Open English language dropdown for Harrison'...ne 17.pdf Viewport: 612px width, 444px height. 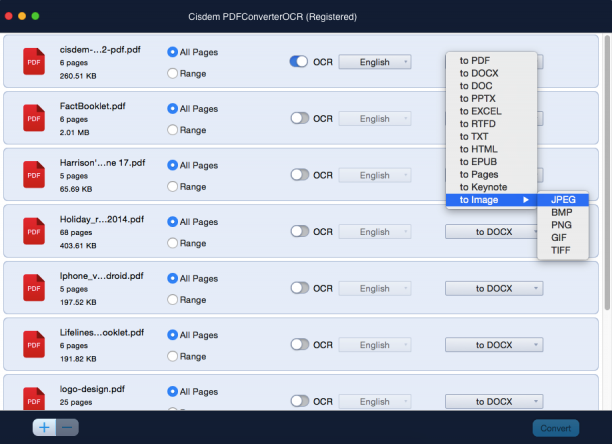pos(375,175)
